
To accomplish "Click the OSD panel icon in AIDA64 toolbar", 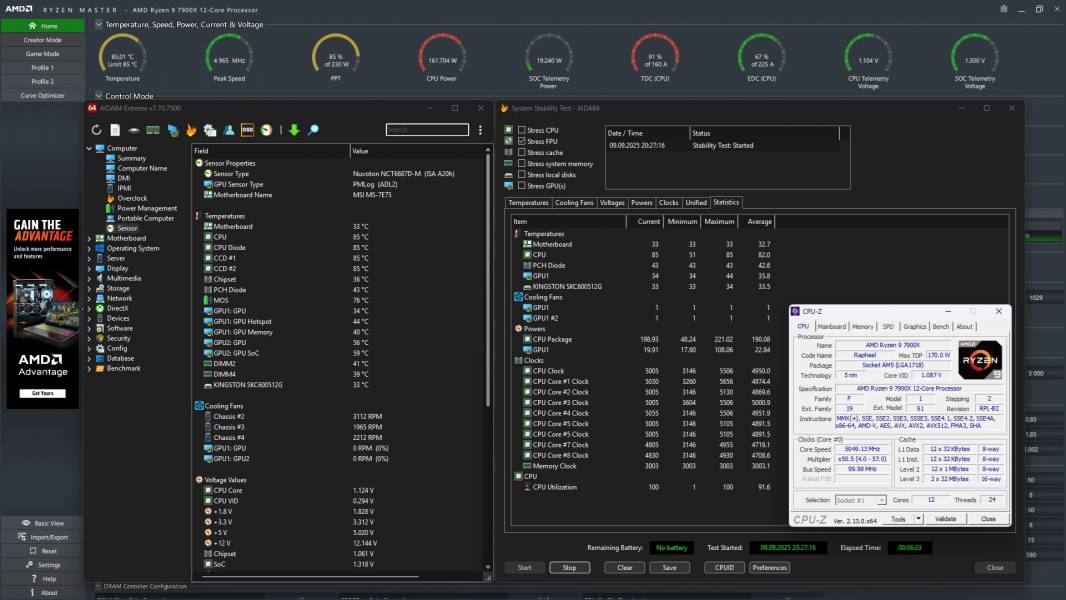I will click(247, 129).
